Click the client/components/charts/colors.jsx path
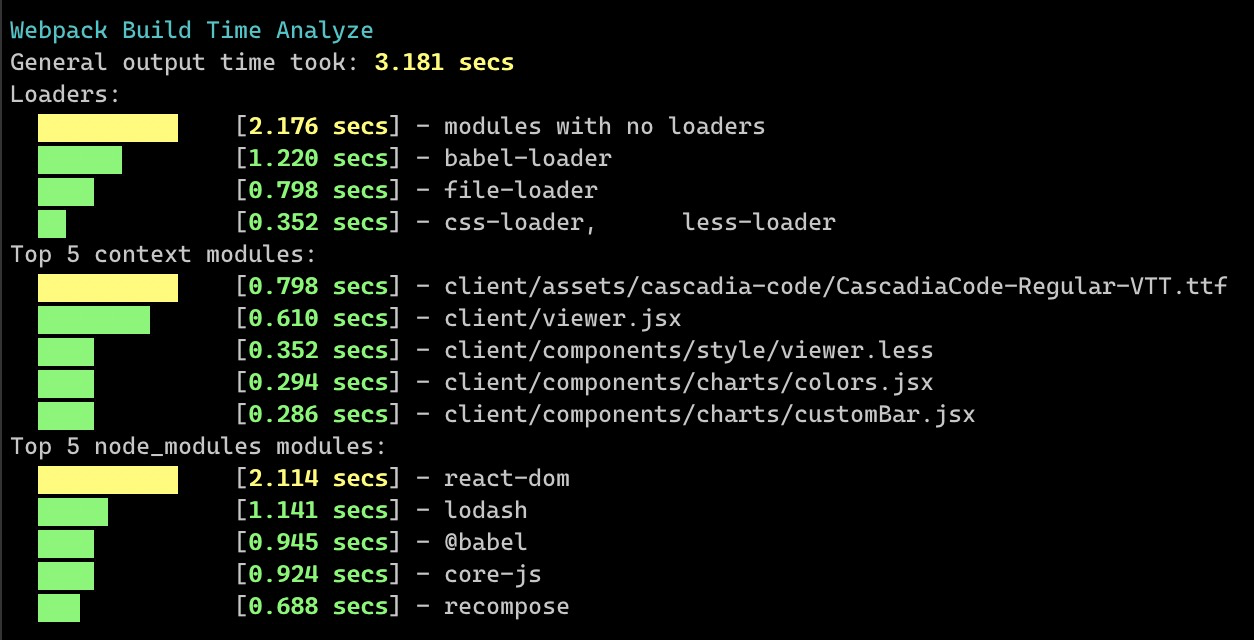 [689, 383]
